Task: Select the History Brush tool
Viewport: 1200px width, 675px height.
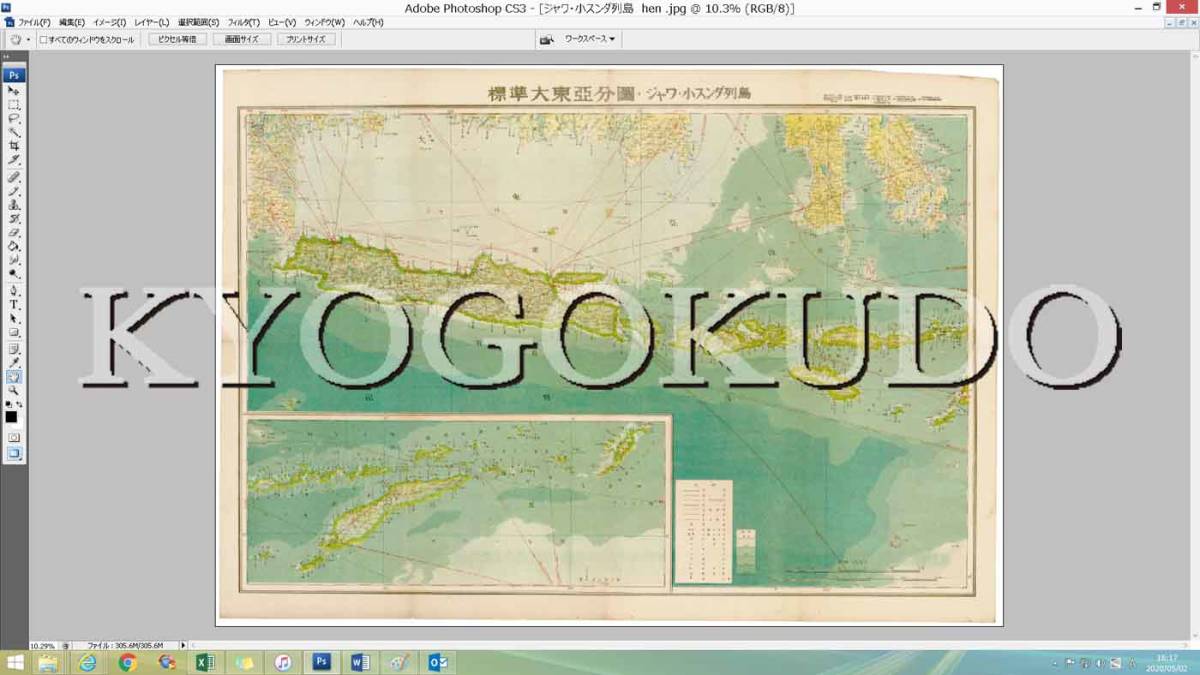Action: (14, 219)
